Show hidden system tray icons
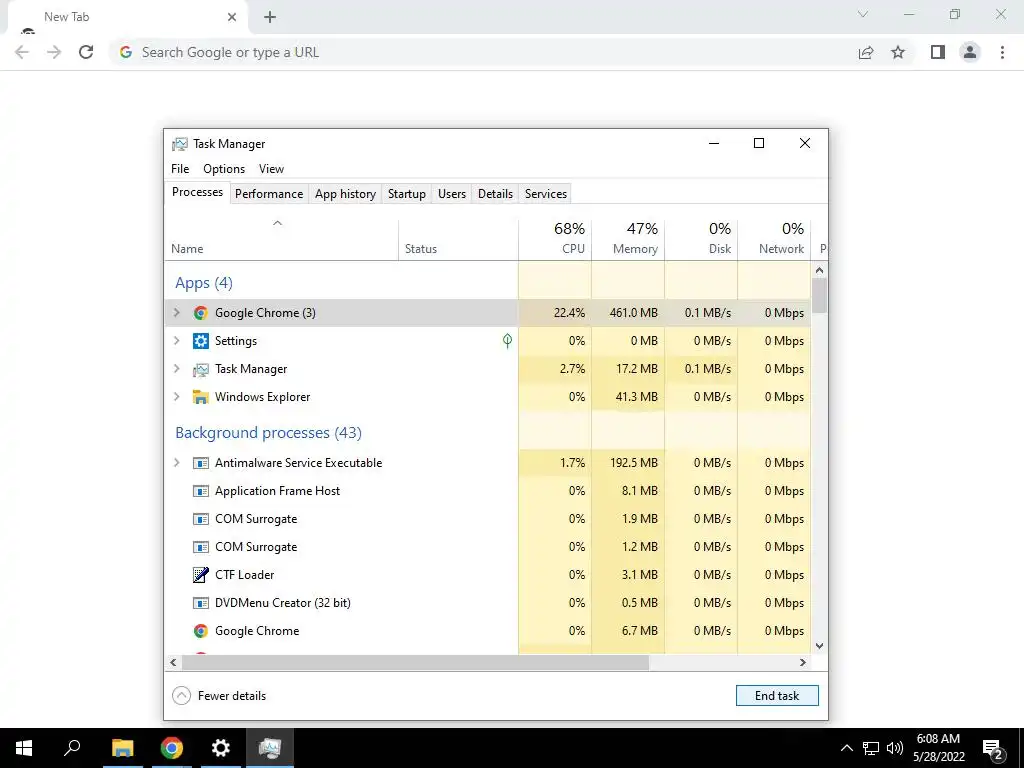The height and width of the screenshot is (768, 1024). pyautogui.click(x=846, y=748)
